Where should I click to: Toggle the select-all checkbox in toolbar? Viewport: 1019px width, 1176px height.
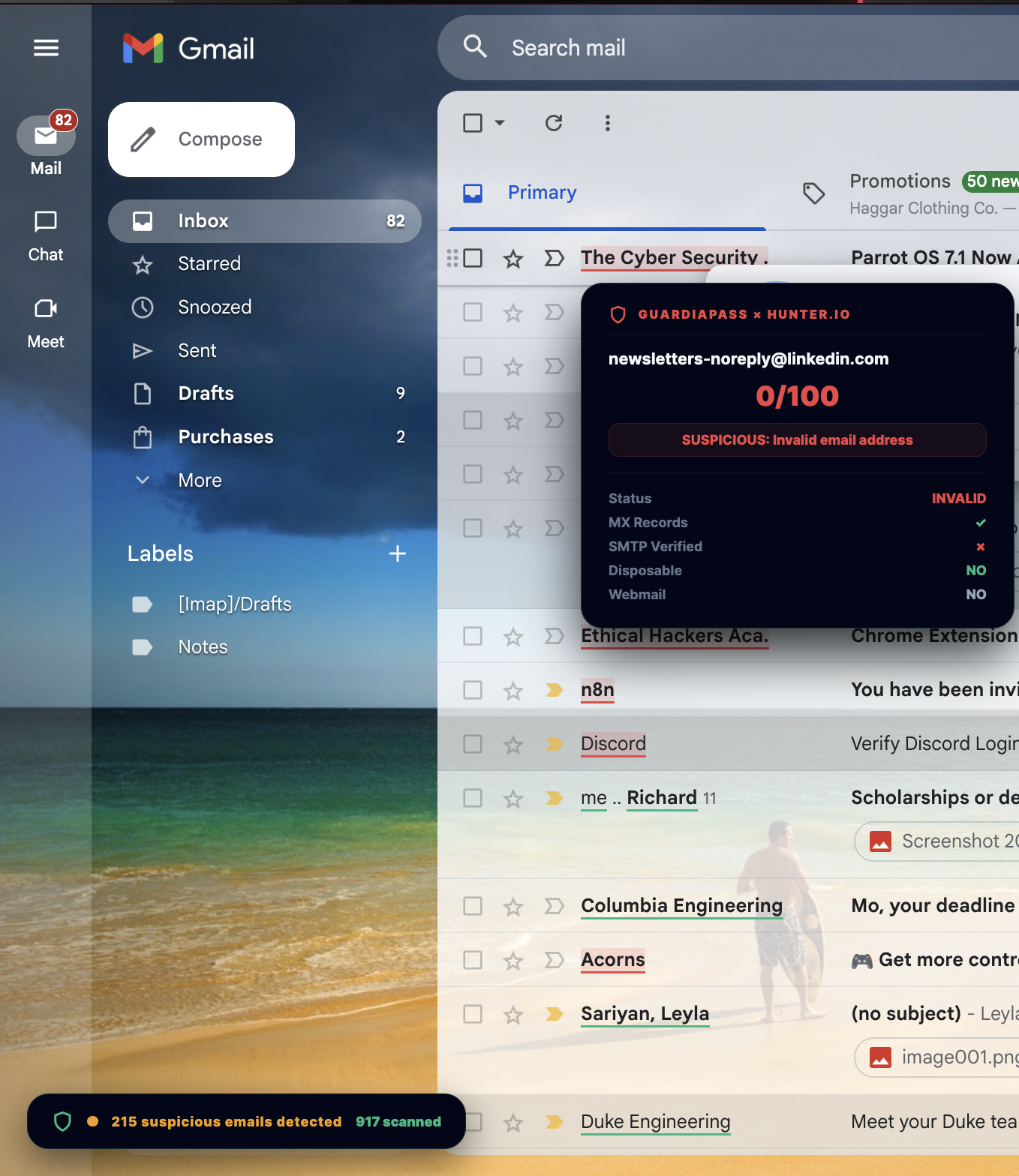click(473, 123)
